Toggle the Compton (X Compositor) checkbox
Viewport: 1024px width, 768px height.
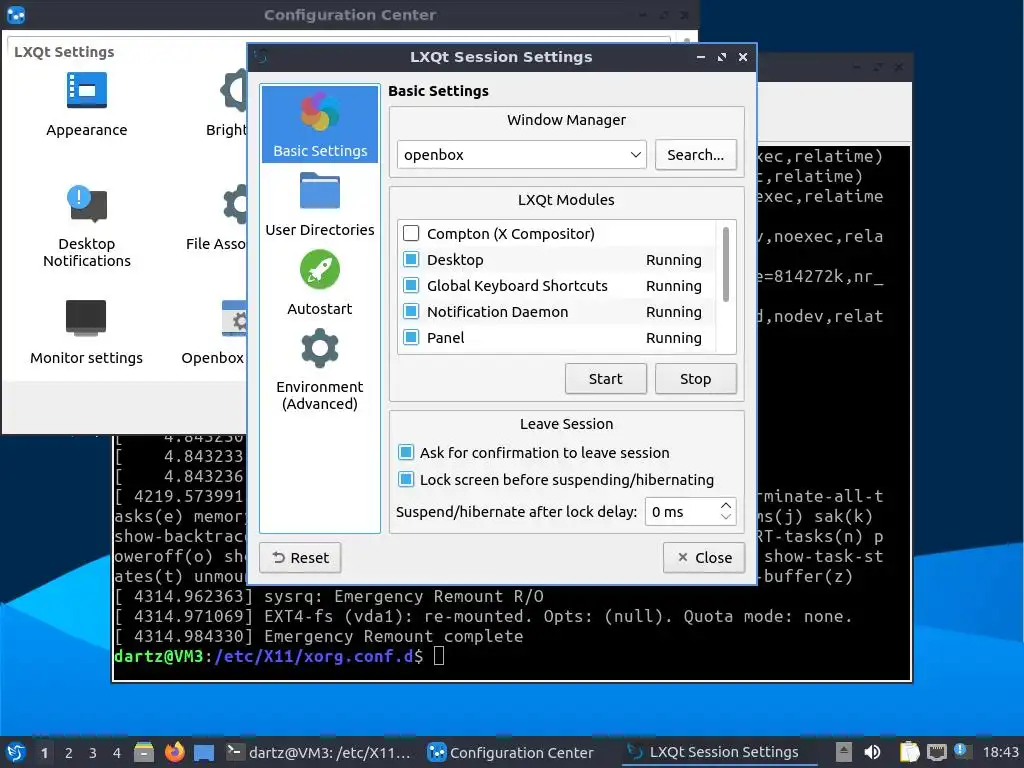point(411,233)
